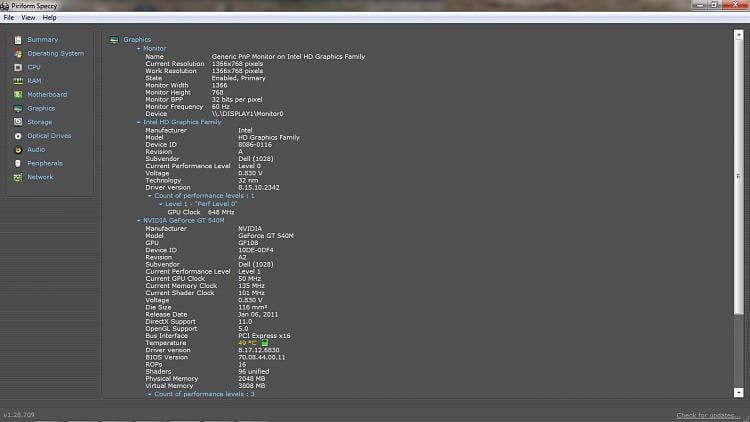The height and width of the screenshot is (422, 750).
Task: Select the Physical Memory 2048 MB value
Action: [x=252, y=378]
